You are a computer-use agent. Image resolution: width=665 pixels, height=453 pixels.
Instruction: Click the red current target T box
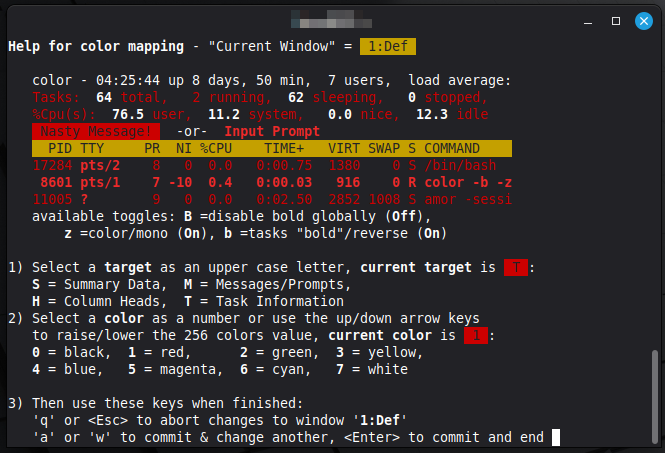pos(516,268)
